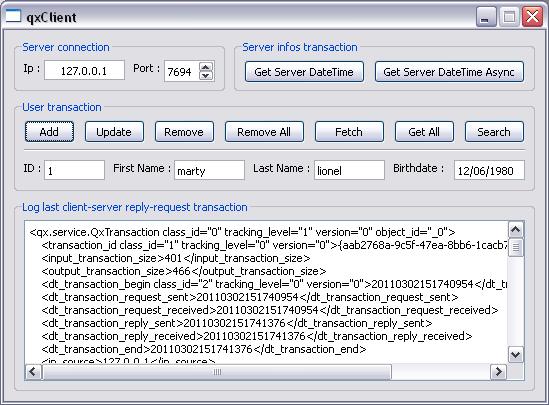
Task: Click the log's horizontal scrollbar thumb
Action: 216,371
